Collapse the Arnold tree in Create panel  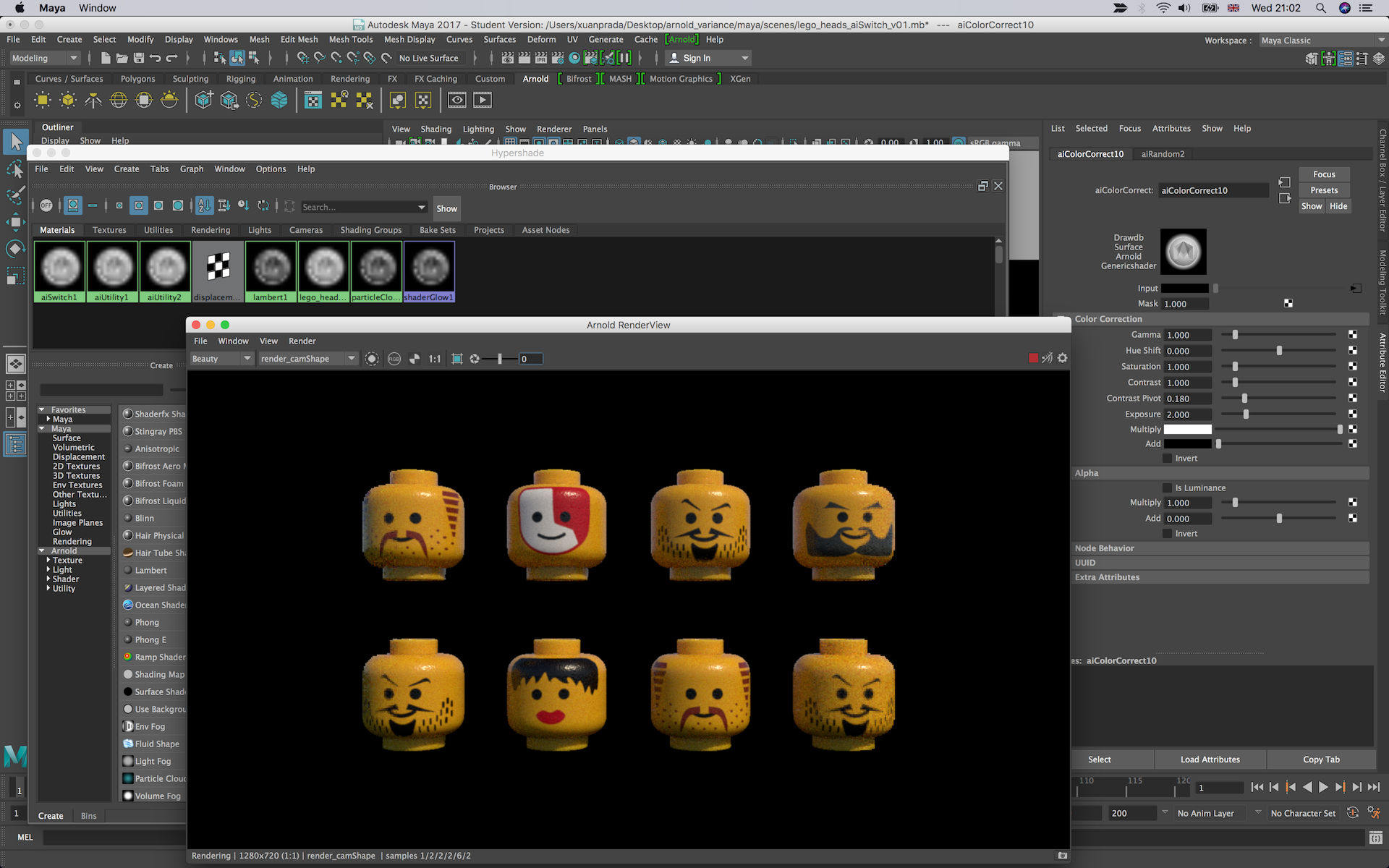pyautogui.click(x=42, y=550)
